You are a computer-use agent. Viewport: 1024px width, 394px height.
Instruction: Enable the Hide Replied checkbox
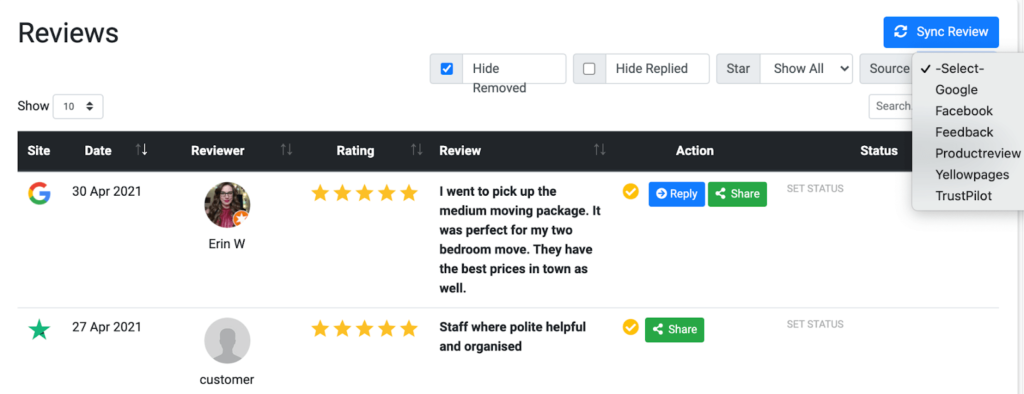(589, 69)
